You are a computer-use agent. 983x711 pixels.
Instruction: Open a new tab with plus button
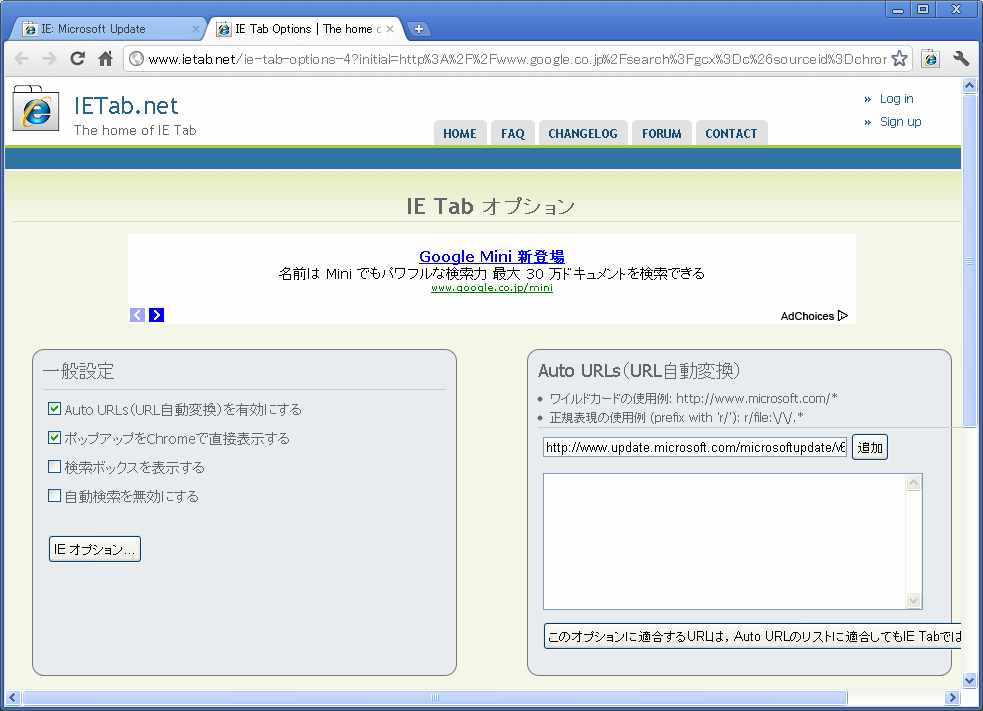(418, 29)
